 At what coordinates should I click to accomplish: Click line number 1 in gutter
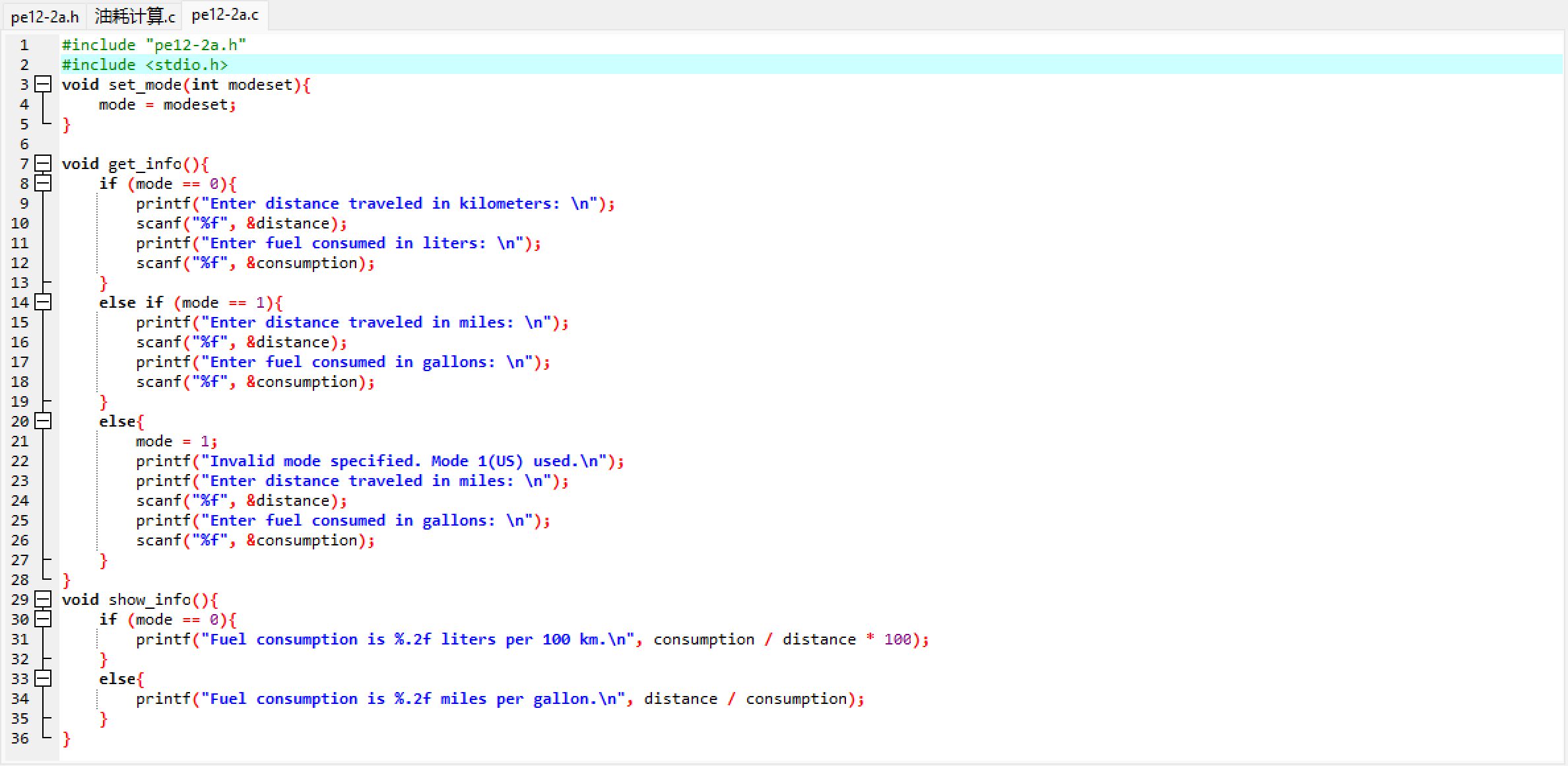(24, 45)
